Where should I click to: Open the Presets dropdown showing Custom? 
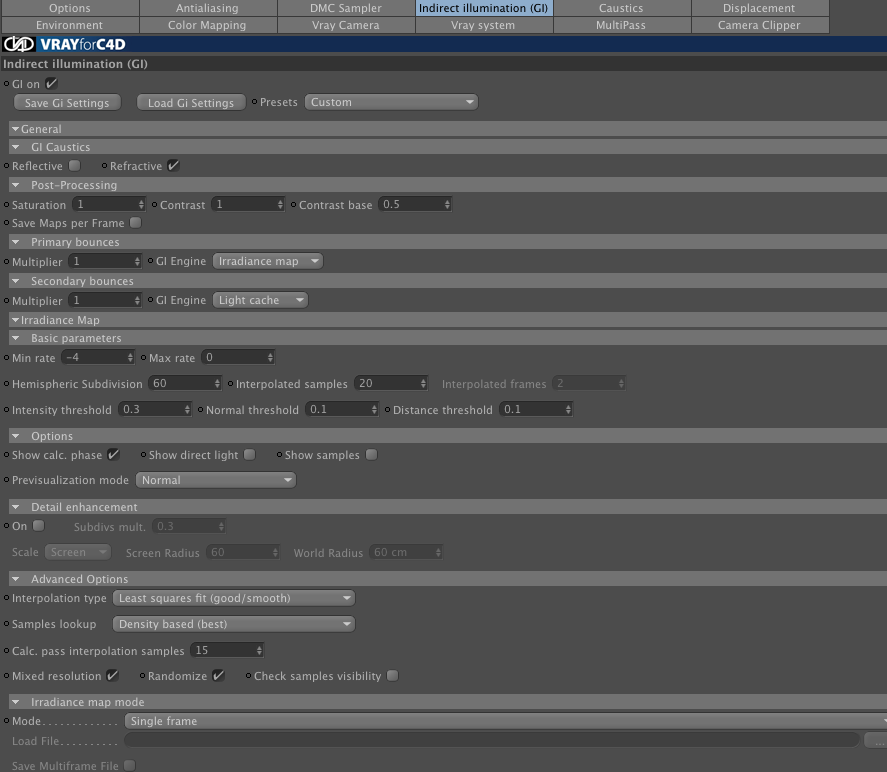391,102
